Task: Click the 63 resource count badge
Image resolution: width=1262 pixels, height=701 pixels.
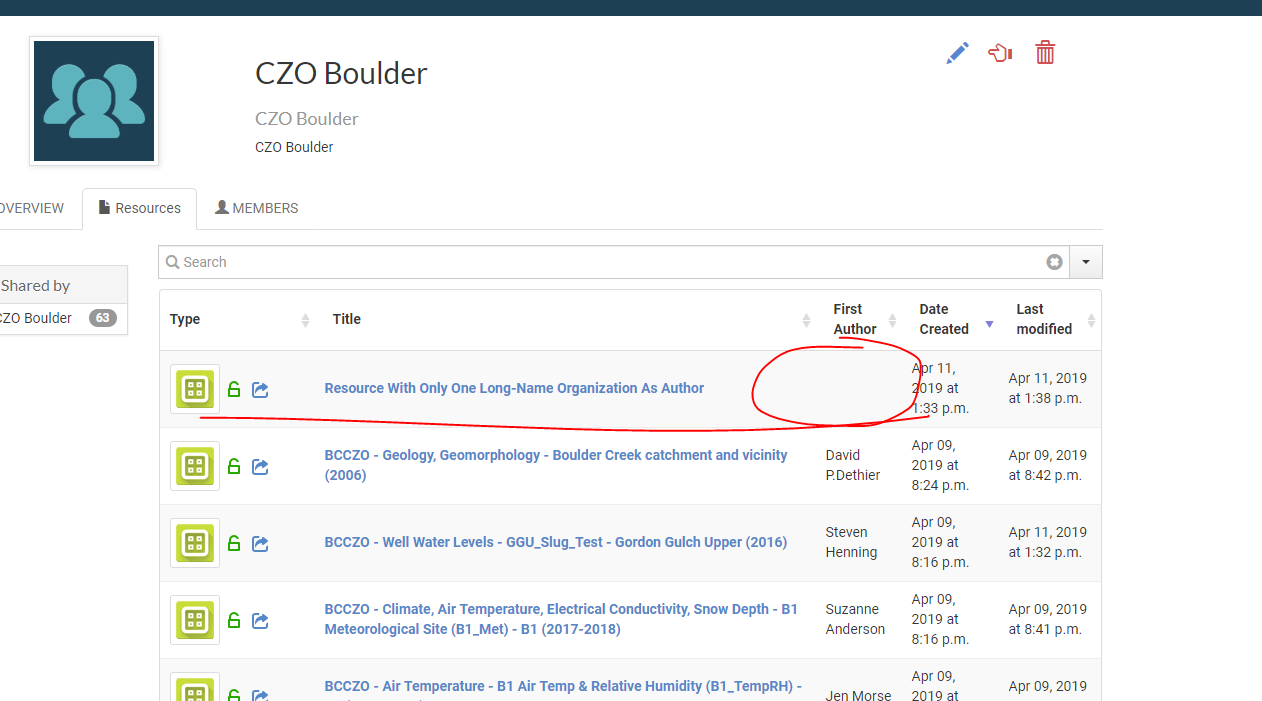Action: click(102, 318)
